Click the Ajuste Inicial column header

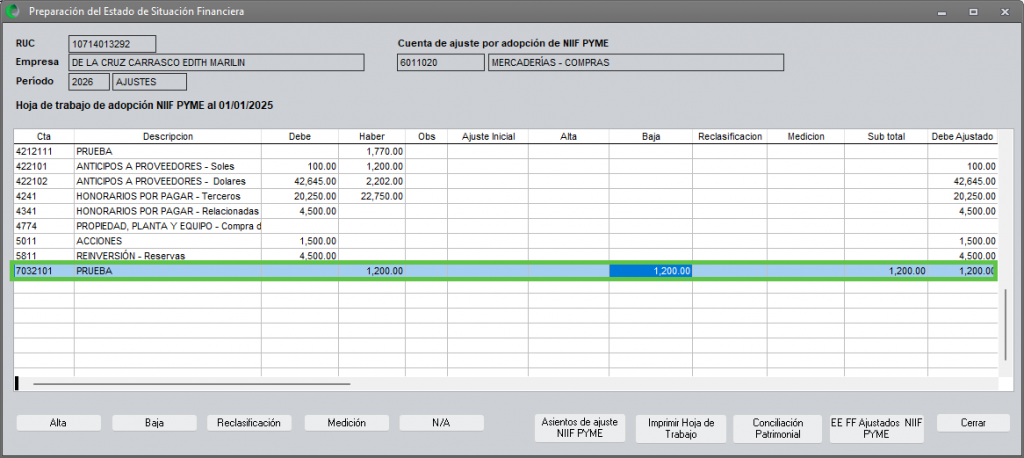pyautogui.click(x=488, y=137)
